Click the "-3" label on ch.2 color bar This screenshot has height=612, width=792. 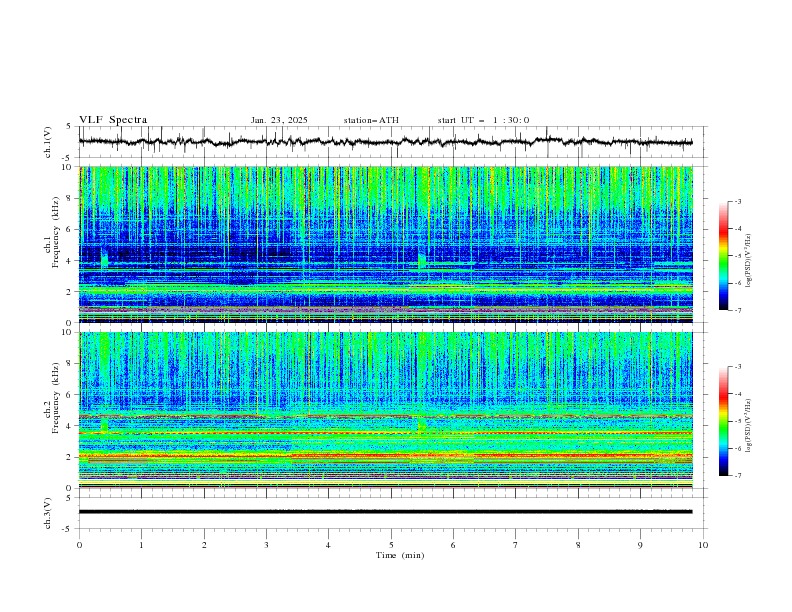[x=737, y=367]
